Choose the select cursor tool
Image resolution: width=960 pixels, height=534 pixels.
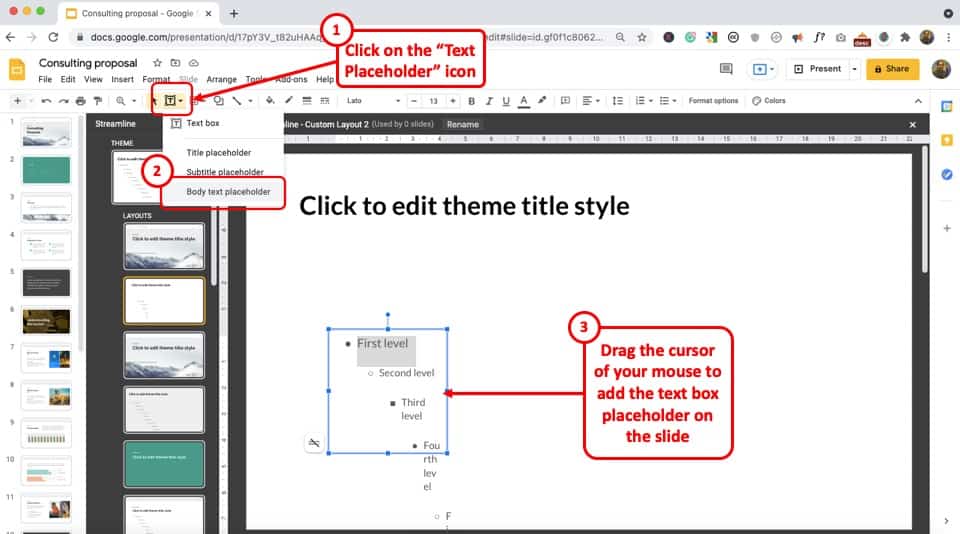click(x=154, y=100)
